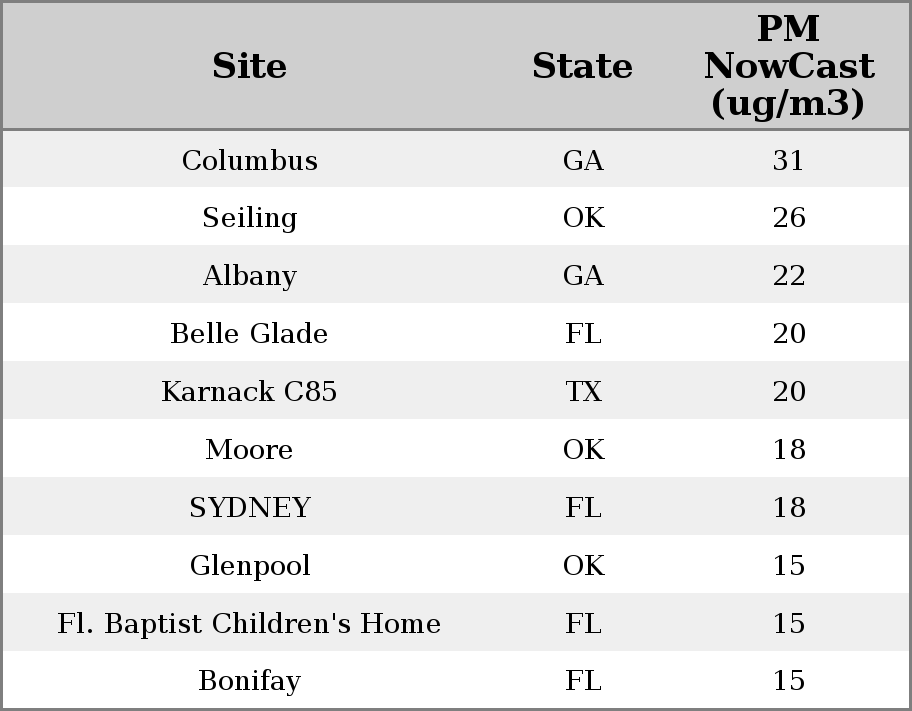Viewport: 912px width, 711px height.
Task: Click the Glenpool site name
Action: [249, 565]
